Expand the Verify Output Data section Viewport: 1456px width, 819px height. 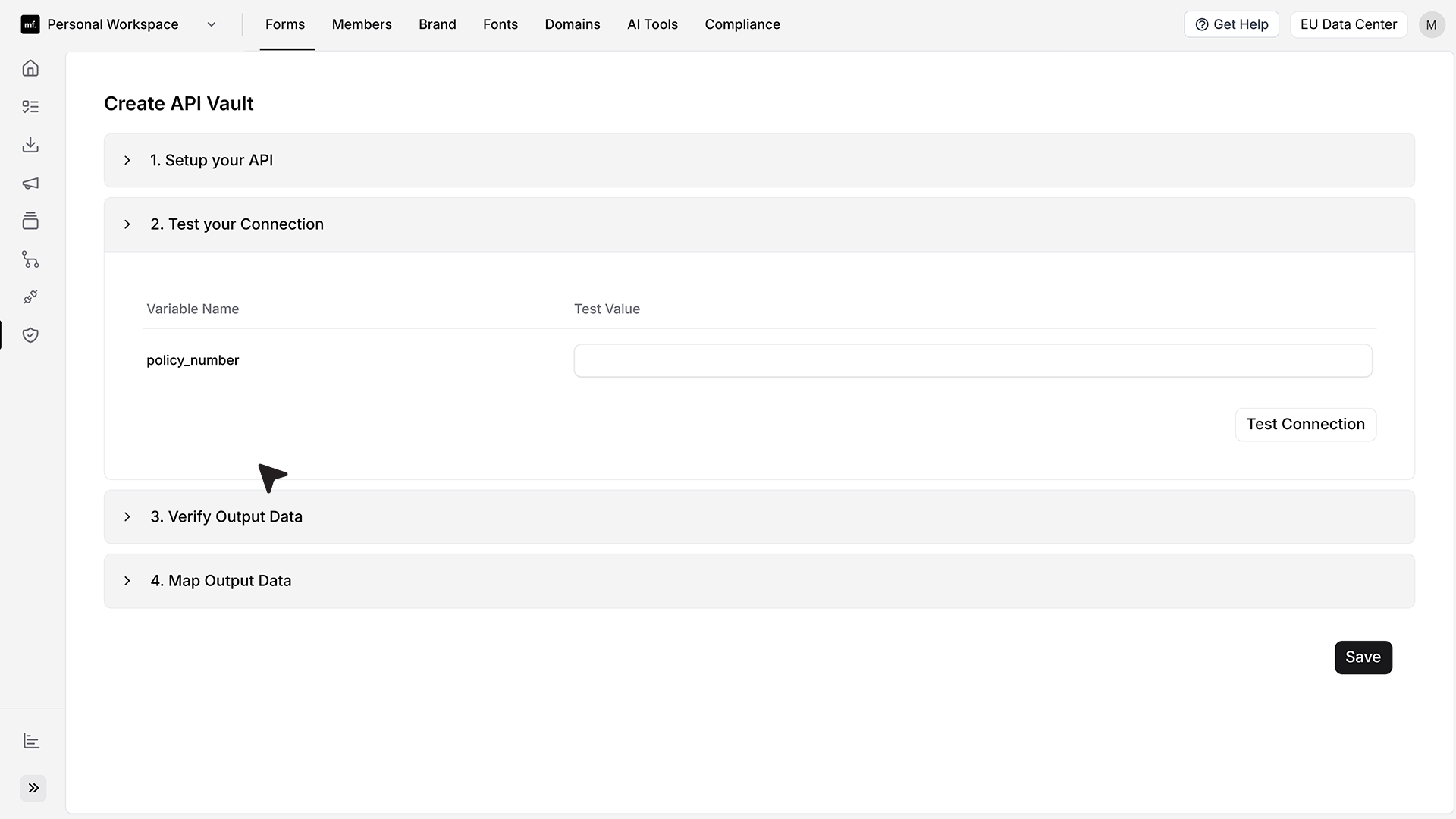[x=759, y=516]
